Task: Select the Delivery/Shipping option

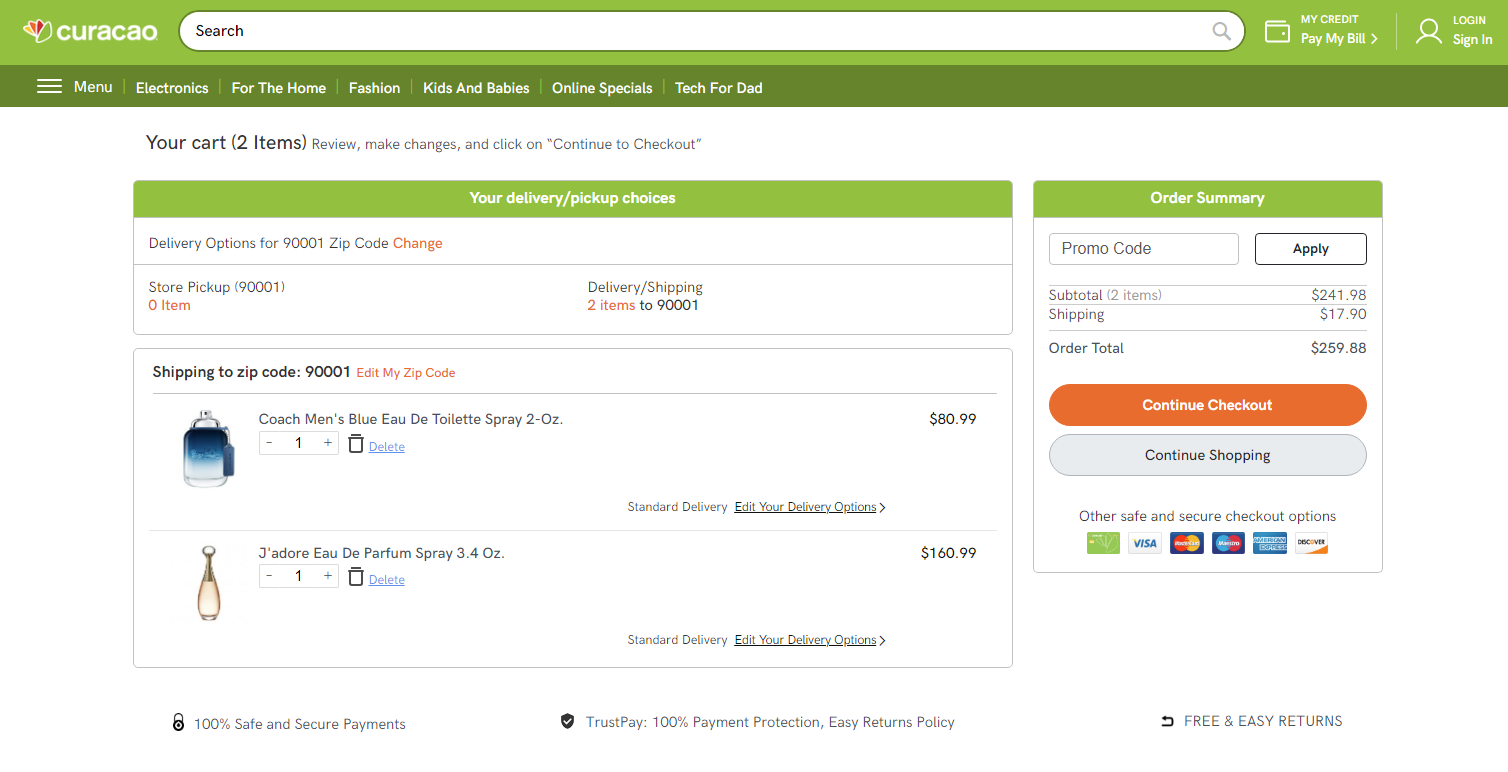Action: click(x=645, y=295)
